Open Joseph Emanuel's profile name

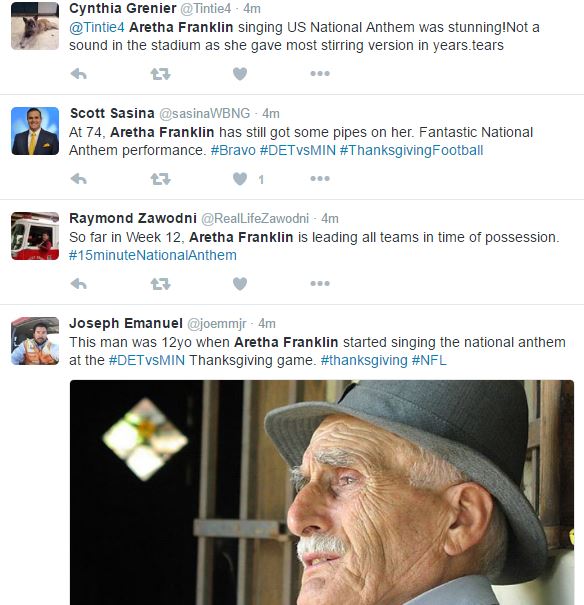(x=126, y=323)
